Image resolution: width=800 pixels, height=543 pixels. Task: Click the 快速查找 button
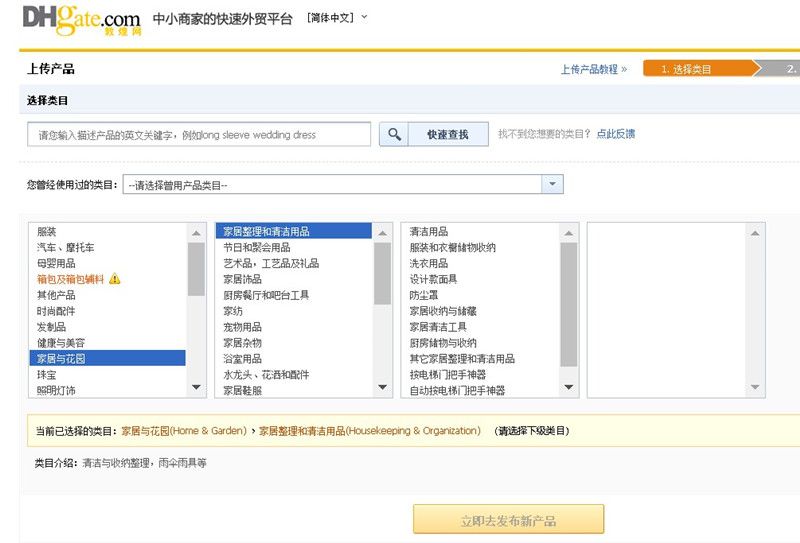[x=447, y=134]
